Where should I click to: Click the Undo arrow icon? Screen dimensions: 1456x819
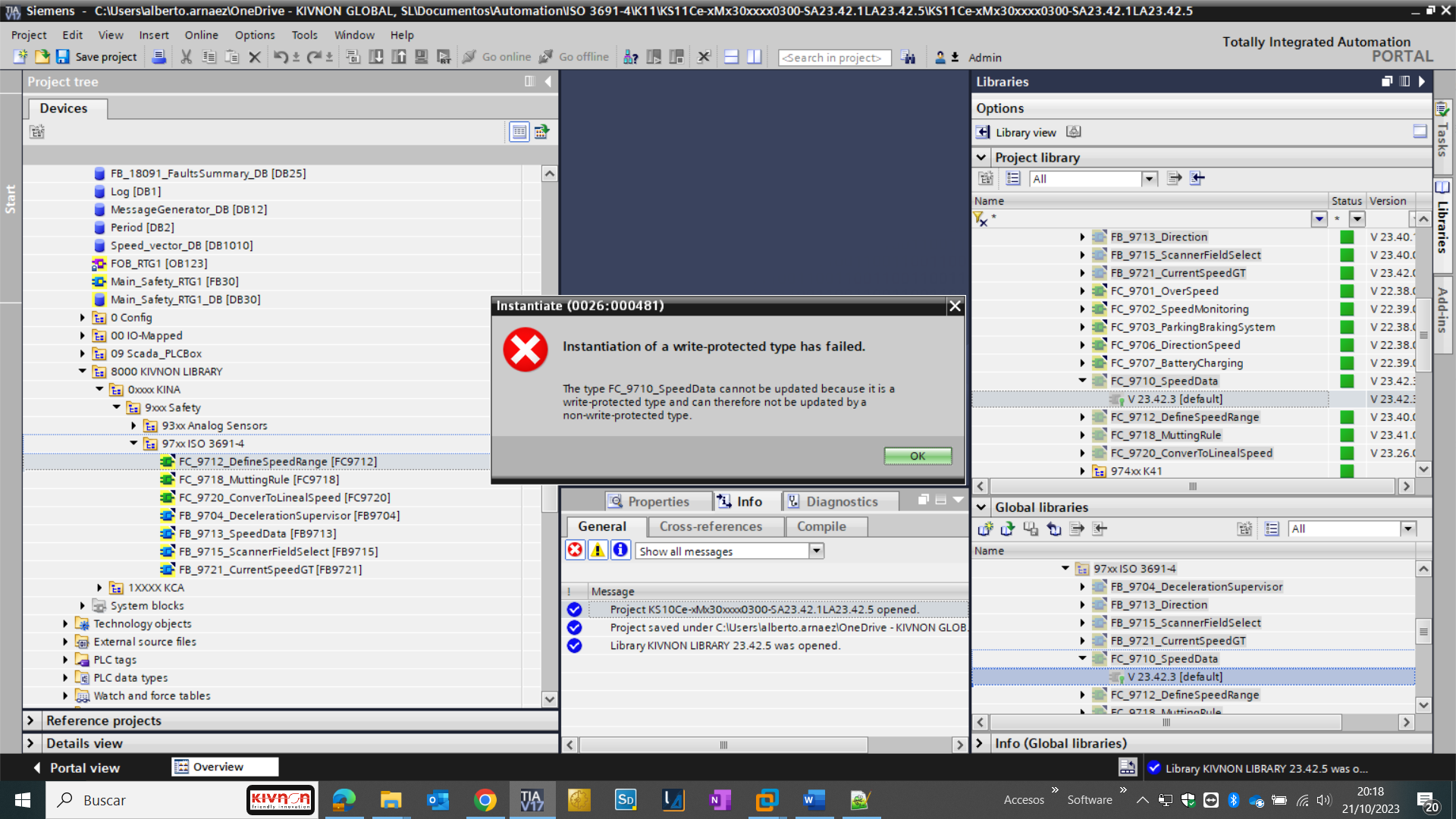[x=280, y=57]
